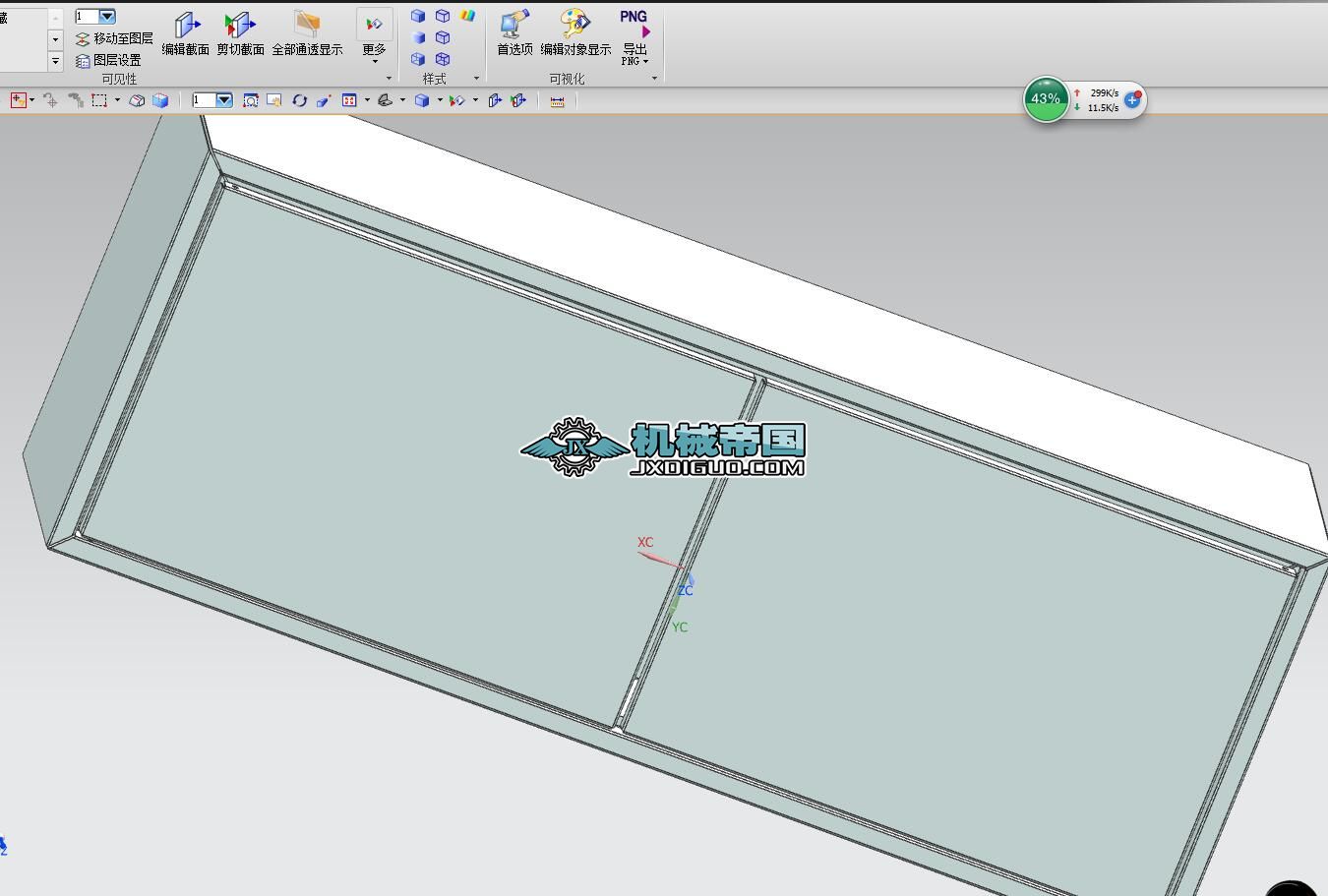Expand the 可视化 group options arrow
Screen dimensions: 1328x896
click(x=654, y=79)
